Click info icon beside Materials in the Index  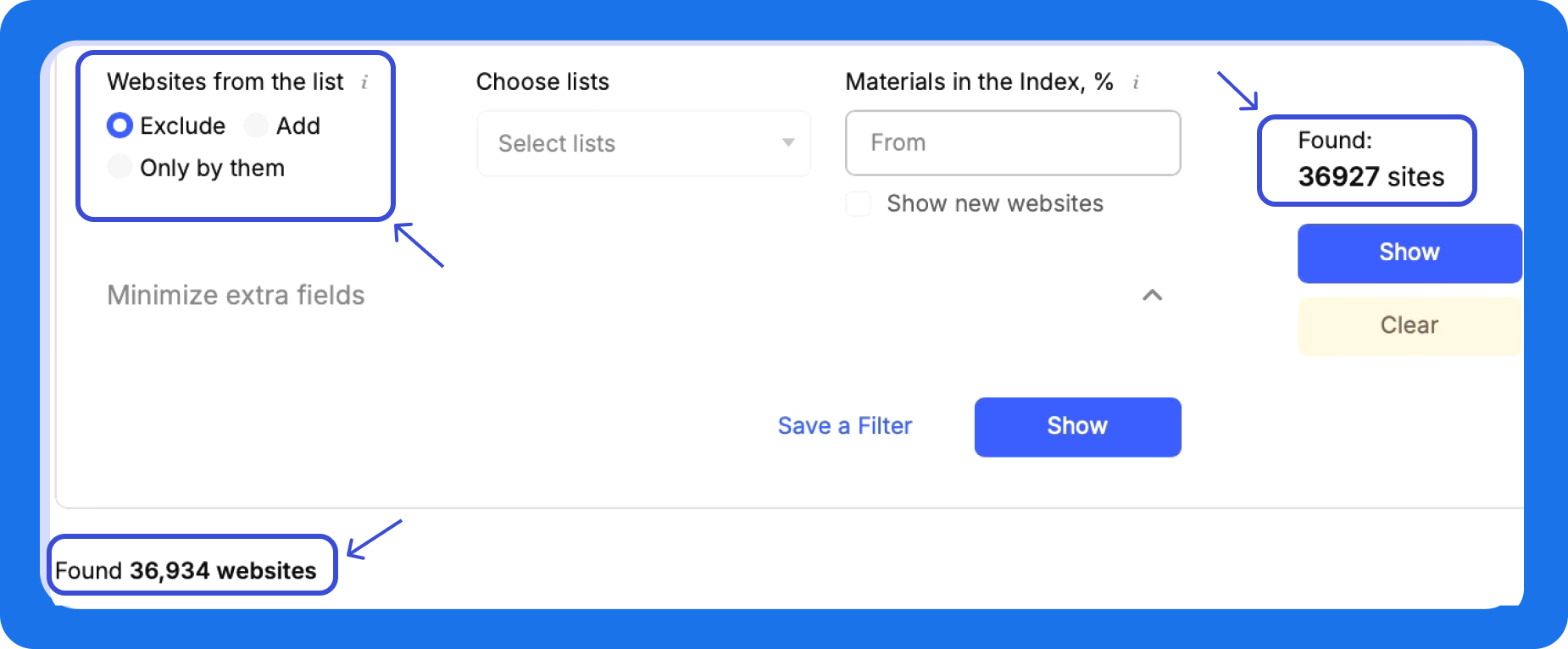[x=1136, y=82]
